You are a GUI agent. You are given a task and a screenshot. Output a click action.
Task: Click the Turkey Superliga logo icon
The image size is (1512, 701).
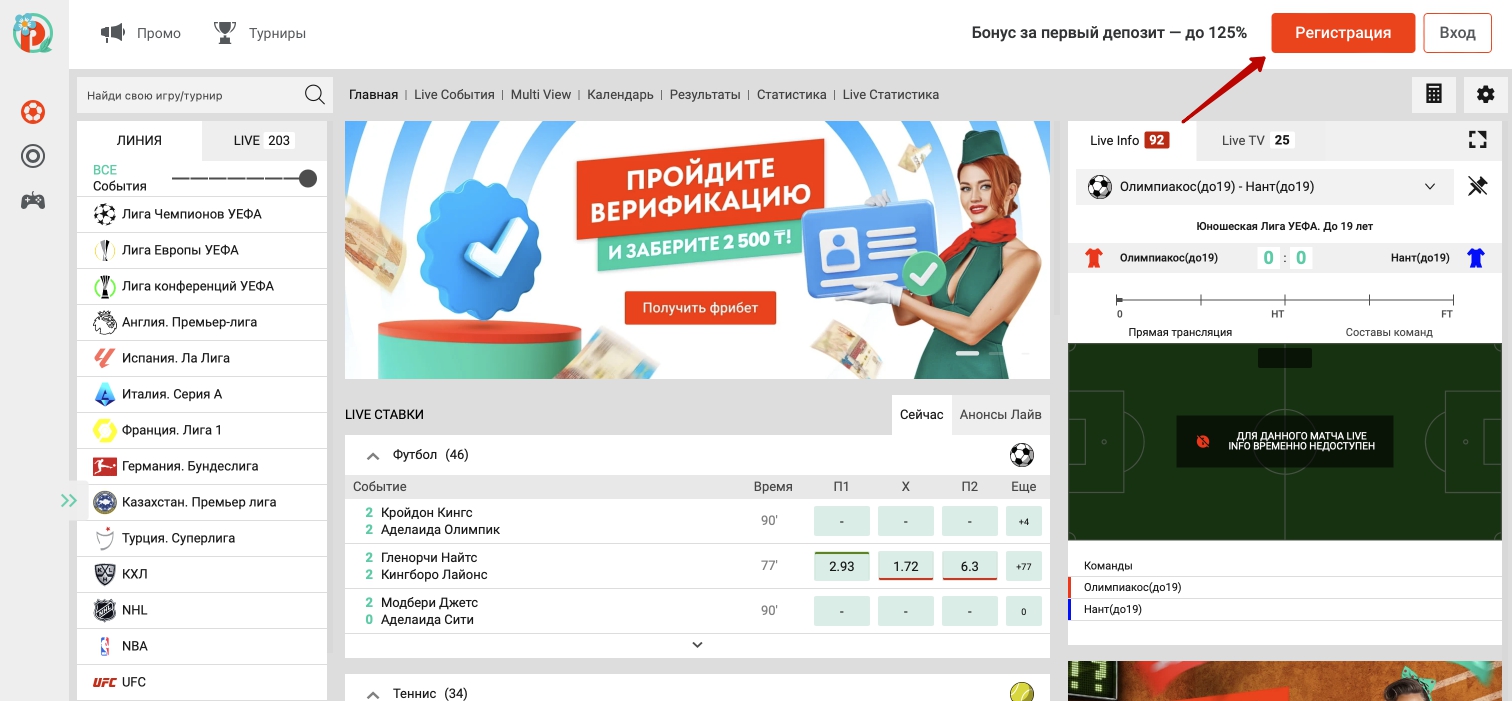(104, 538)
